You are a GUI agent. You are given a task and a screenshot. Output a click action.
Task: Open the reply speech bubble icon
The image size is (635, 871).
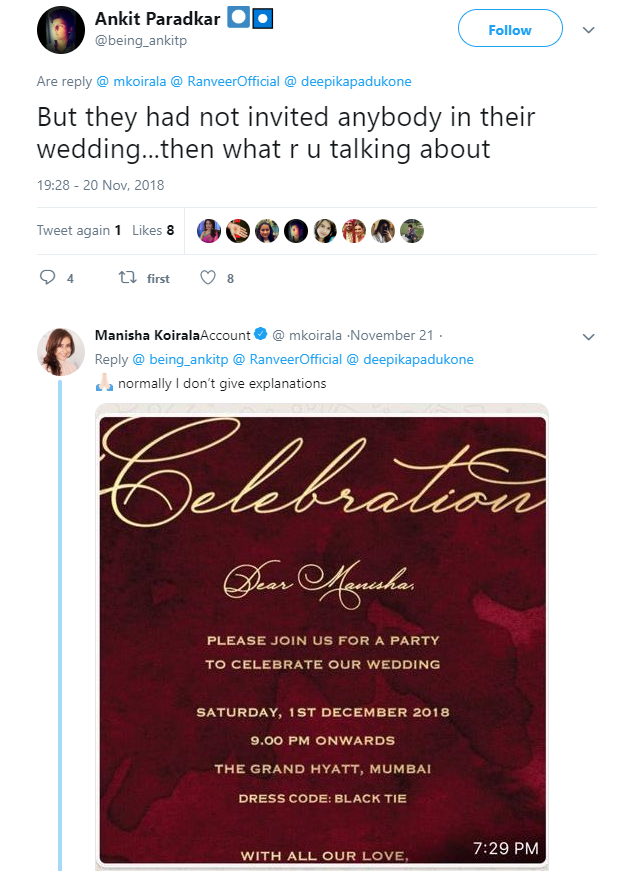pyautogui.click(x=48, y=278)
